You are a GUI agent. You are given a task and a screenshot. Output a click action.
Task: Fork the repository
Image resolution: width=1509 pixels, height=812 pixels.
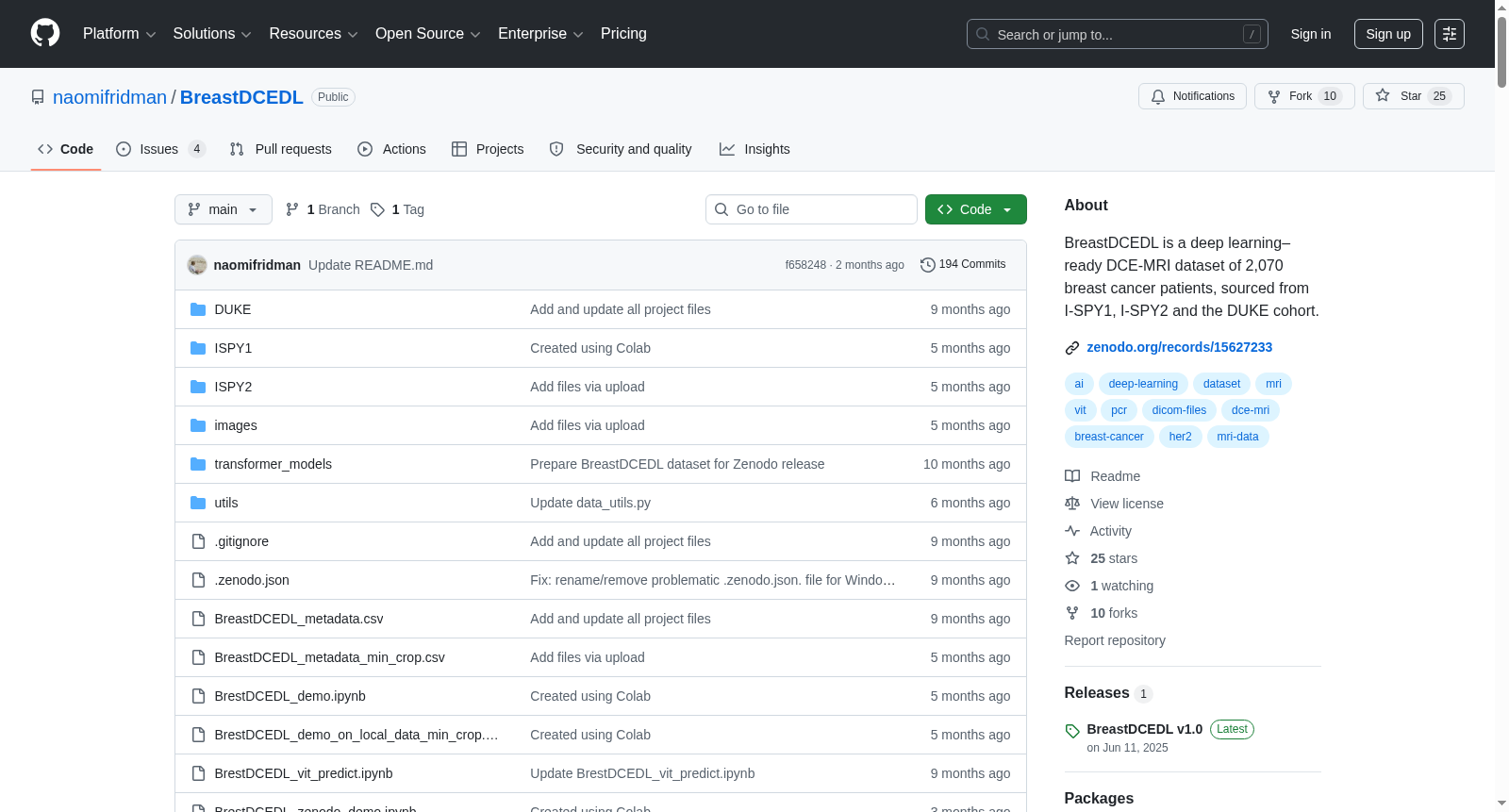1304,96
